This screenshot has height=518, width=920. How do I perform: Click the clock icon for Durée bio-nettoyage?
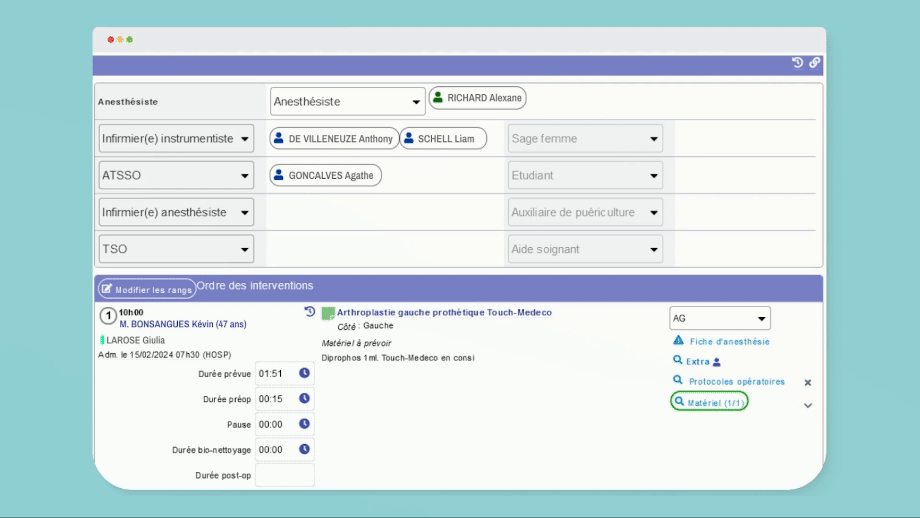[x=305, y=450]
